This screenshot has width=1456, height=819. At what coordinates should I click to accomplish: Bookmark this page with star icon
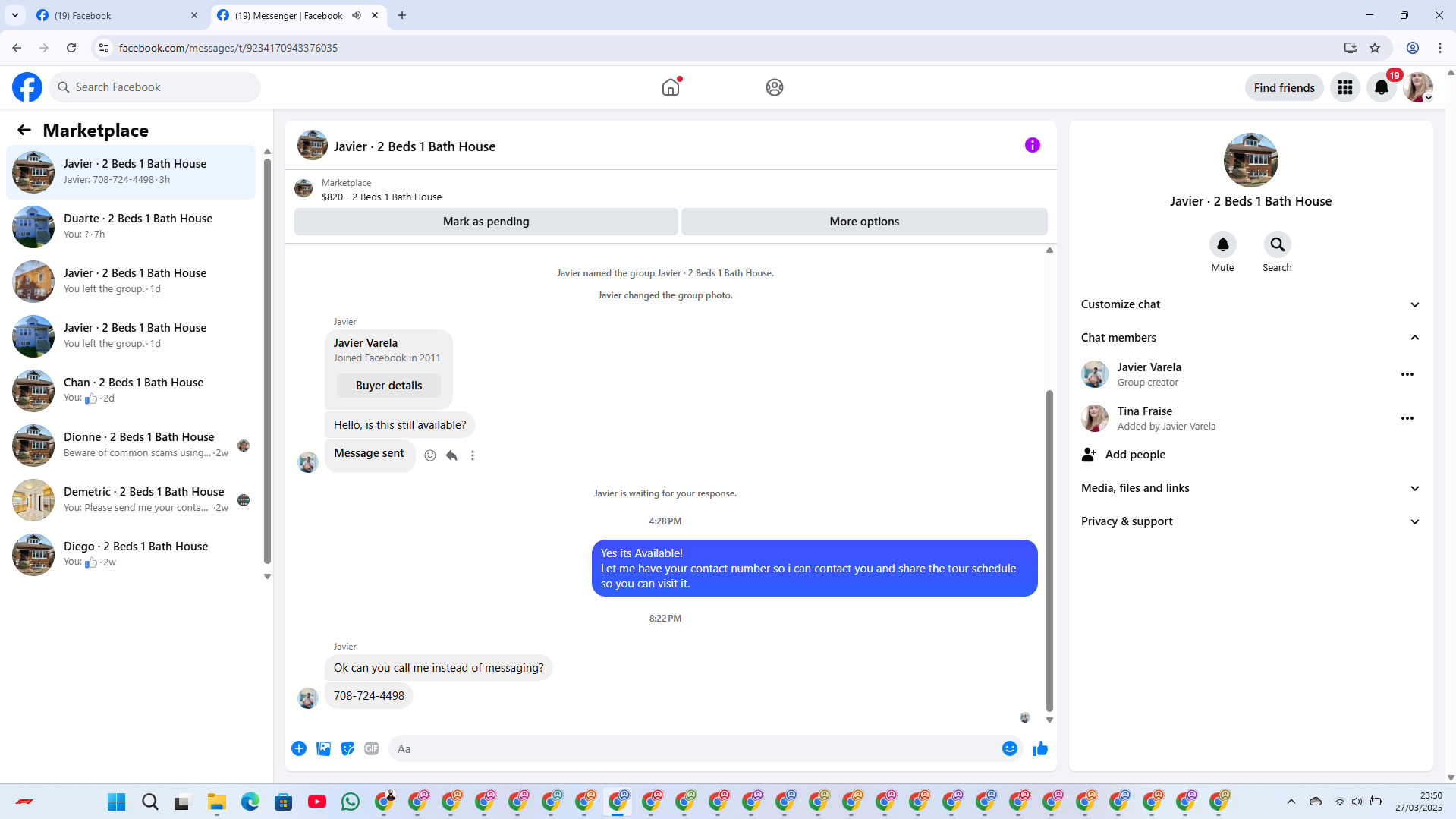(1375, 48)
